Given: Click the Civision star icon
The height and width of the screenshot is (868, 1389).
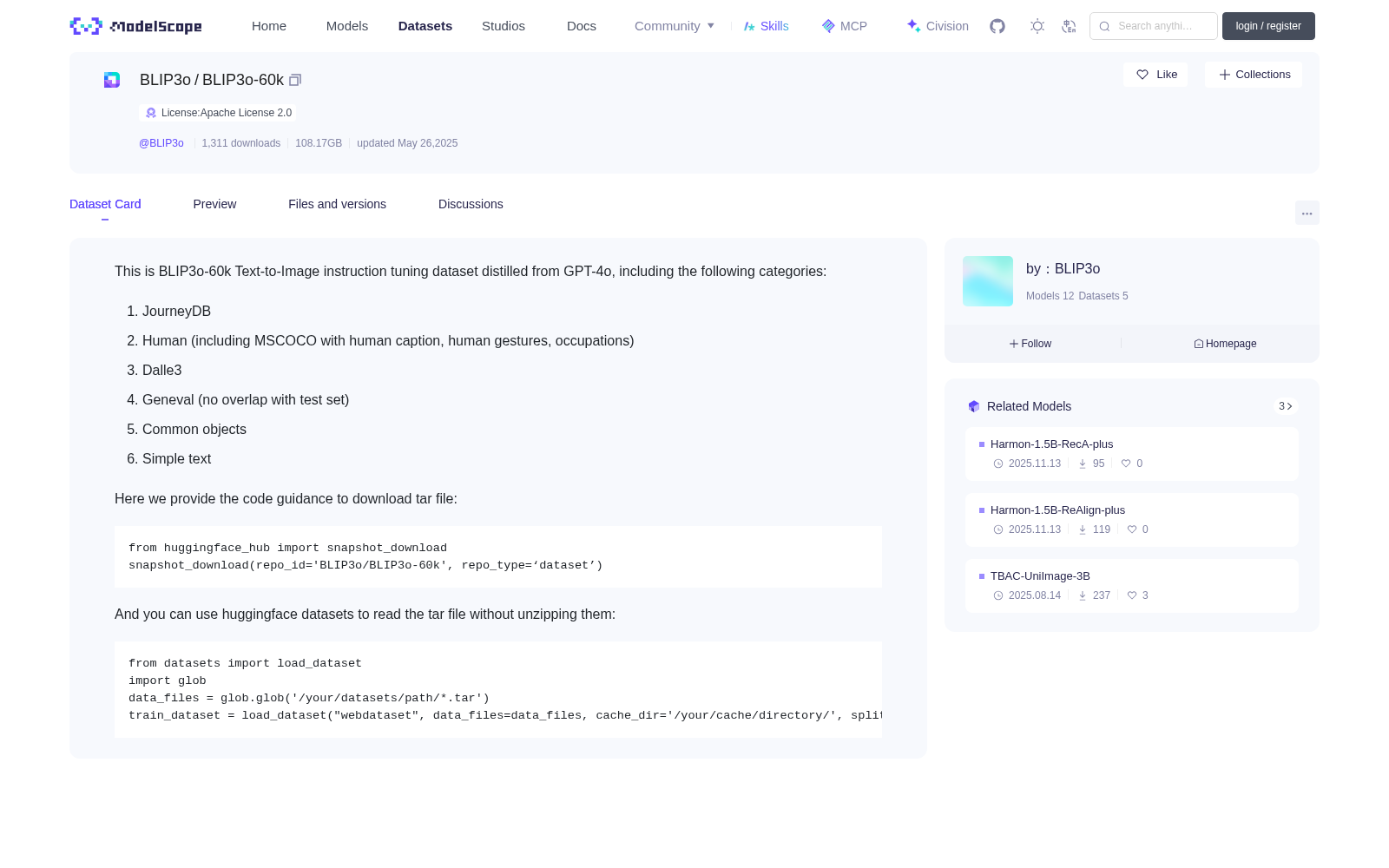Looking at the screenshot, I should pyautogui.click(x=913, y=26).
